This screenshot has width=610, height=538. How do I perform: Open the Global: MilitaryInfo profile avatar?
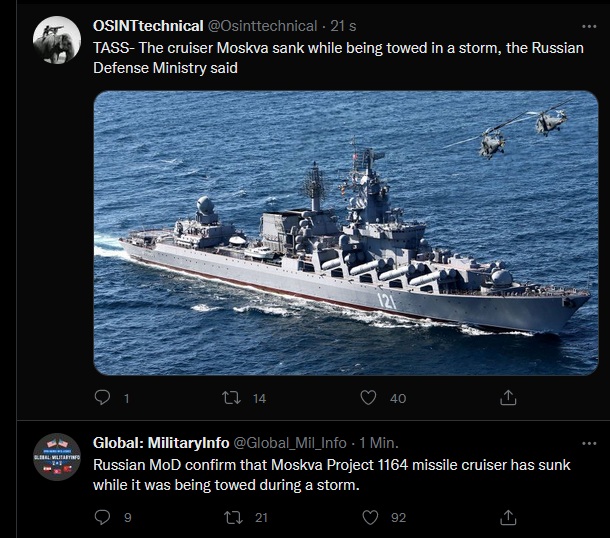tap(57, 457)
